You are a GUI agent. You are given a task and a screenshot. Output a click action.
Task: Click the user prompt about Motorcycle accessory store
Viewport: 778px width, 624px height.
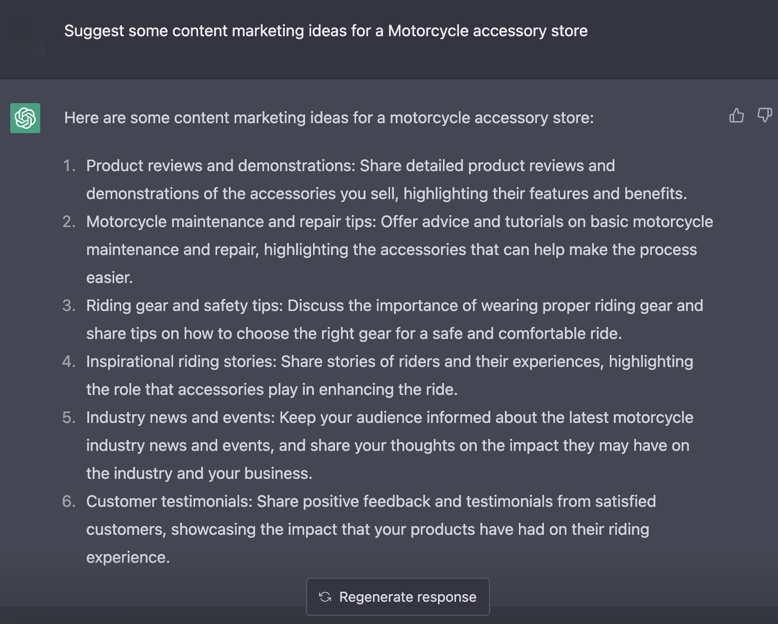click(325, 31)
